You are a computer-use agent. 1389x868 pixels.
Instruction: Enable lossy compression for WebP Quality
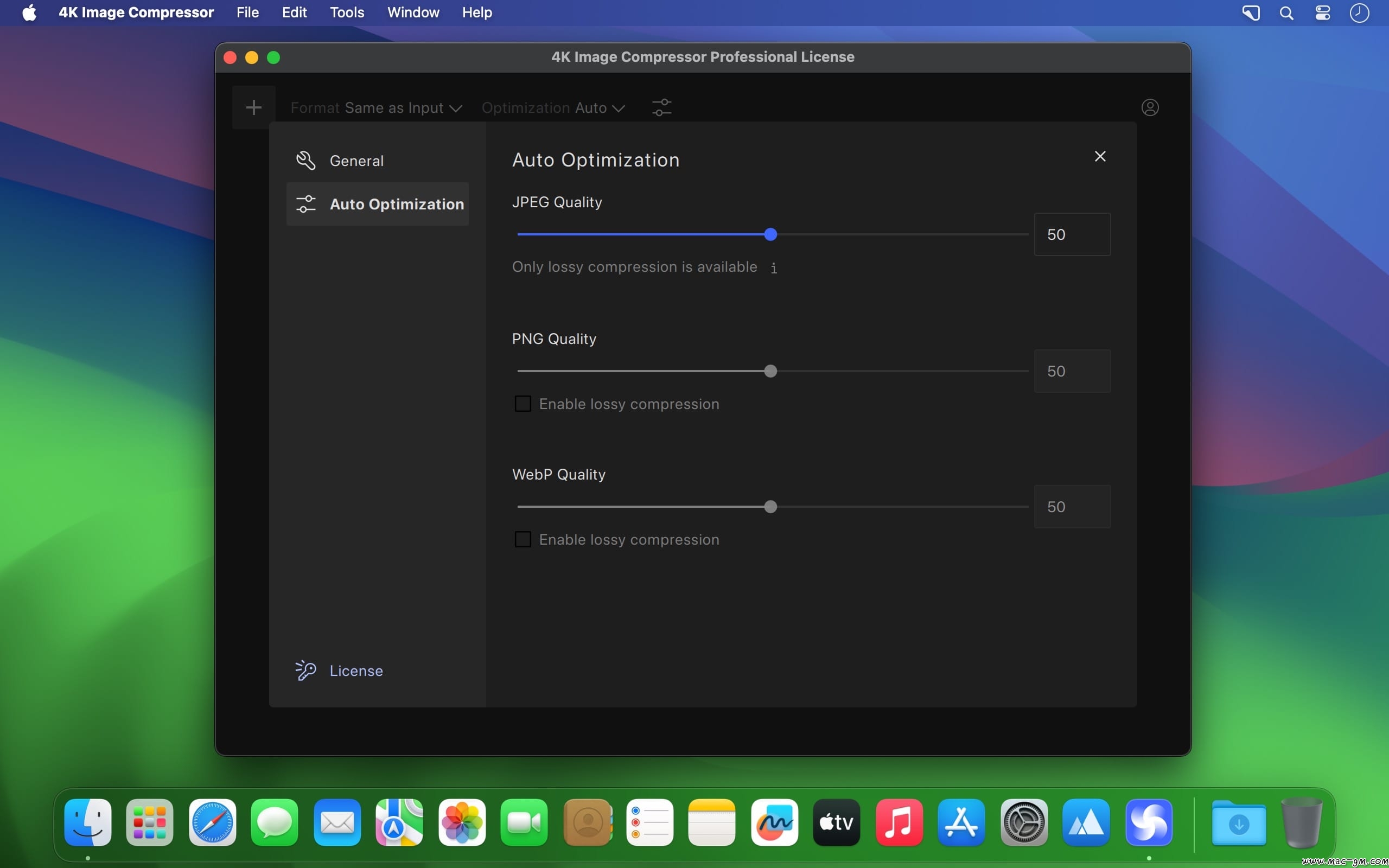coord(523,539)
